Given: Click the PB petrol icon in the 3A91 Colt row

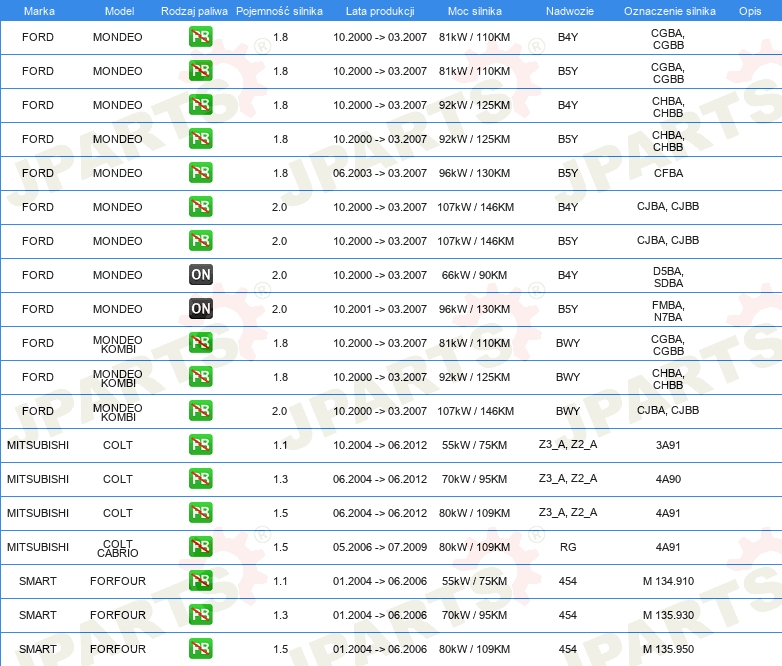Looking at the screenshot, I should tap(201, 445).
